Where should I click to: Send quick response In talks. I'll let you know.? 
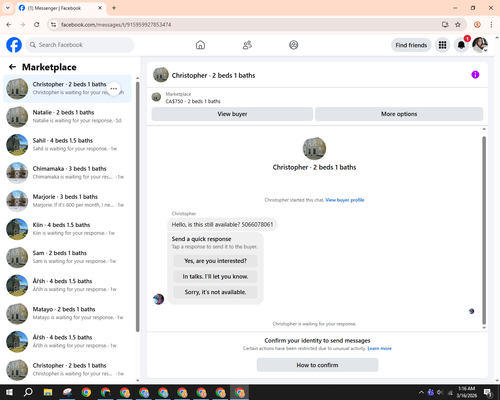215,276
